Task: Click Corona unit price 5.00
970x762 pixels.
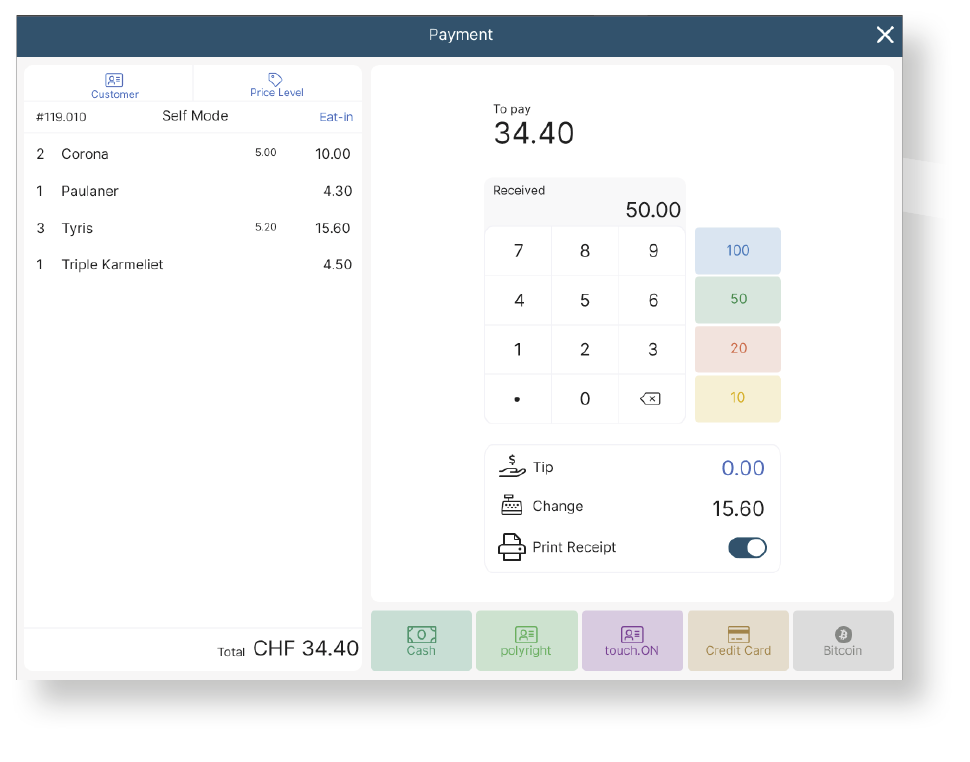Action: pos(265,153)
